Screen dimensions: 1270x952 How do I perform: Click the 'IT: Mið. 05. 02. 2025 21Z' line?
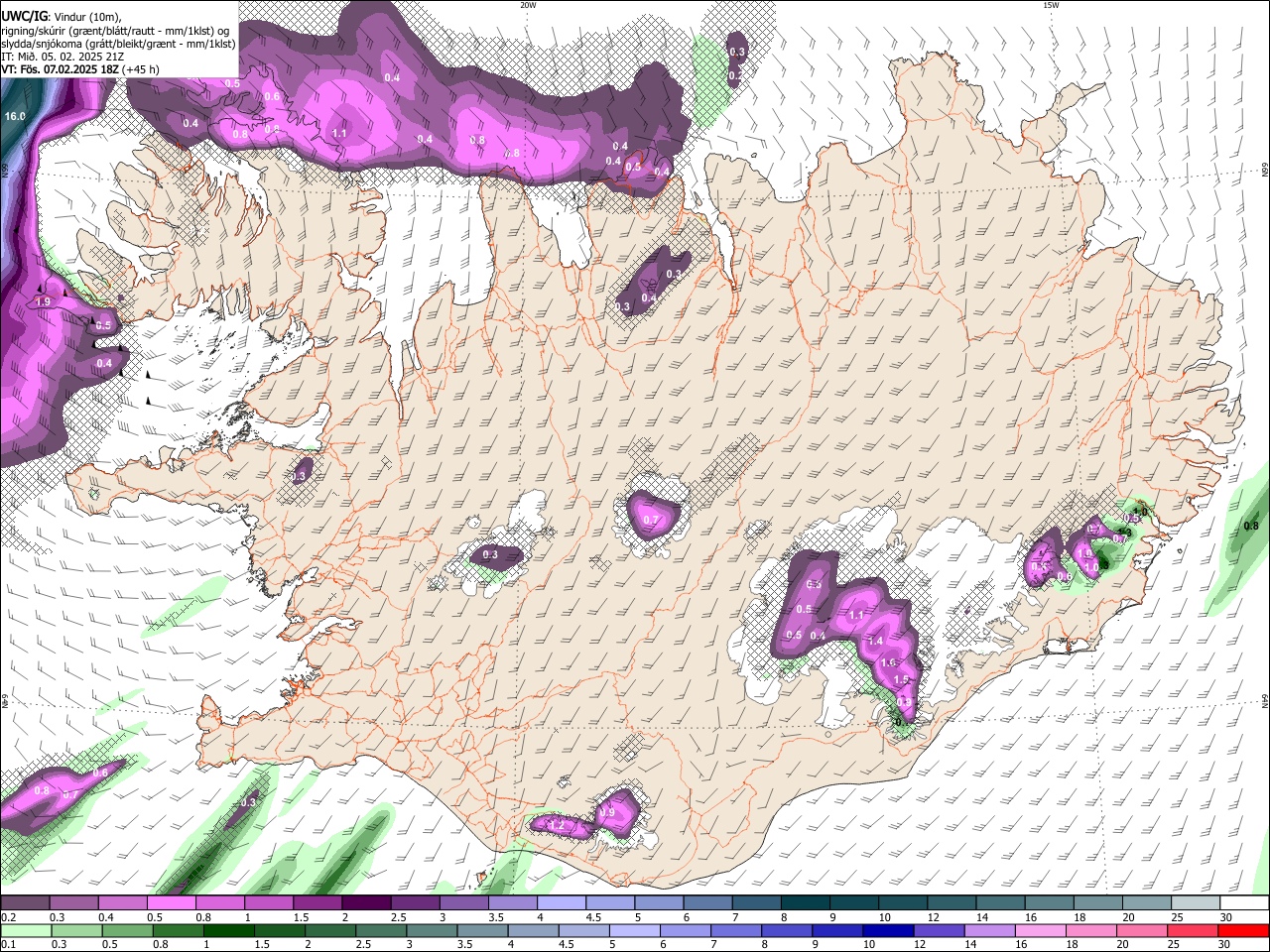point(63,57)
